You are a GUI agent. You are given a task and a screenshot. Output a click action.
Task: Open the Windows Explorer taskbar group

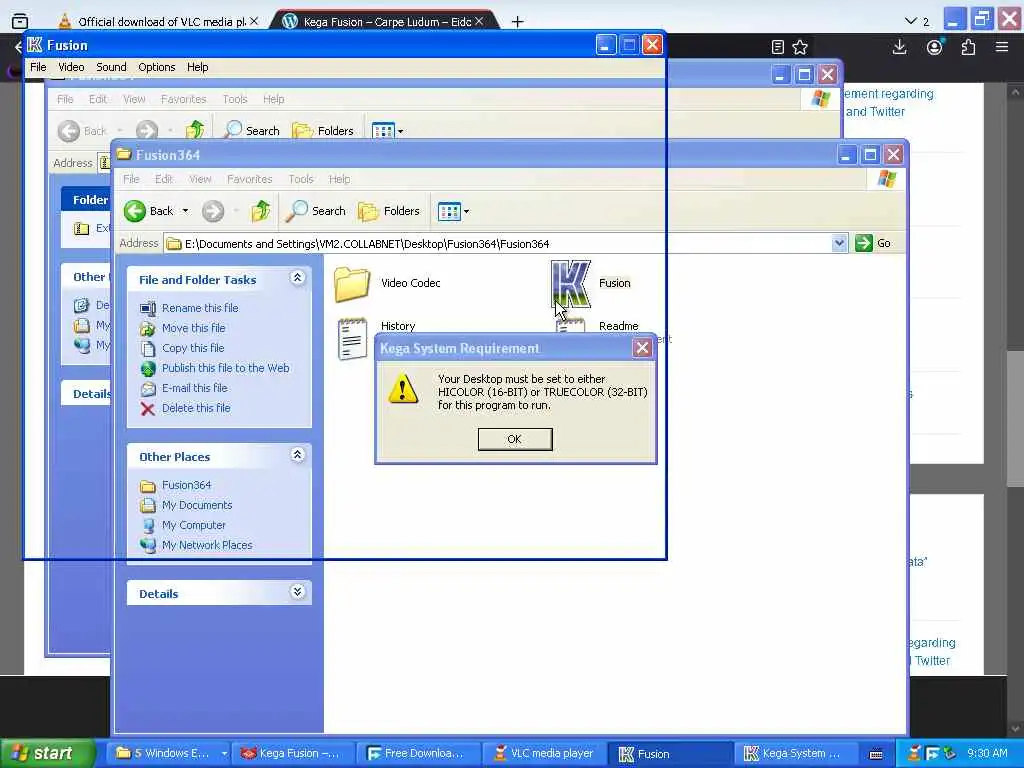[x=171, y=754]
